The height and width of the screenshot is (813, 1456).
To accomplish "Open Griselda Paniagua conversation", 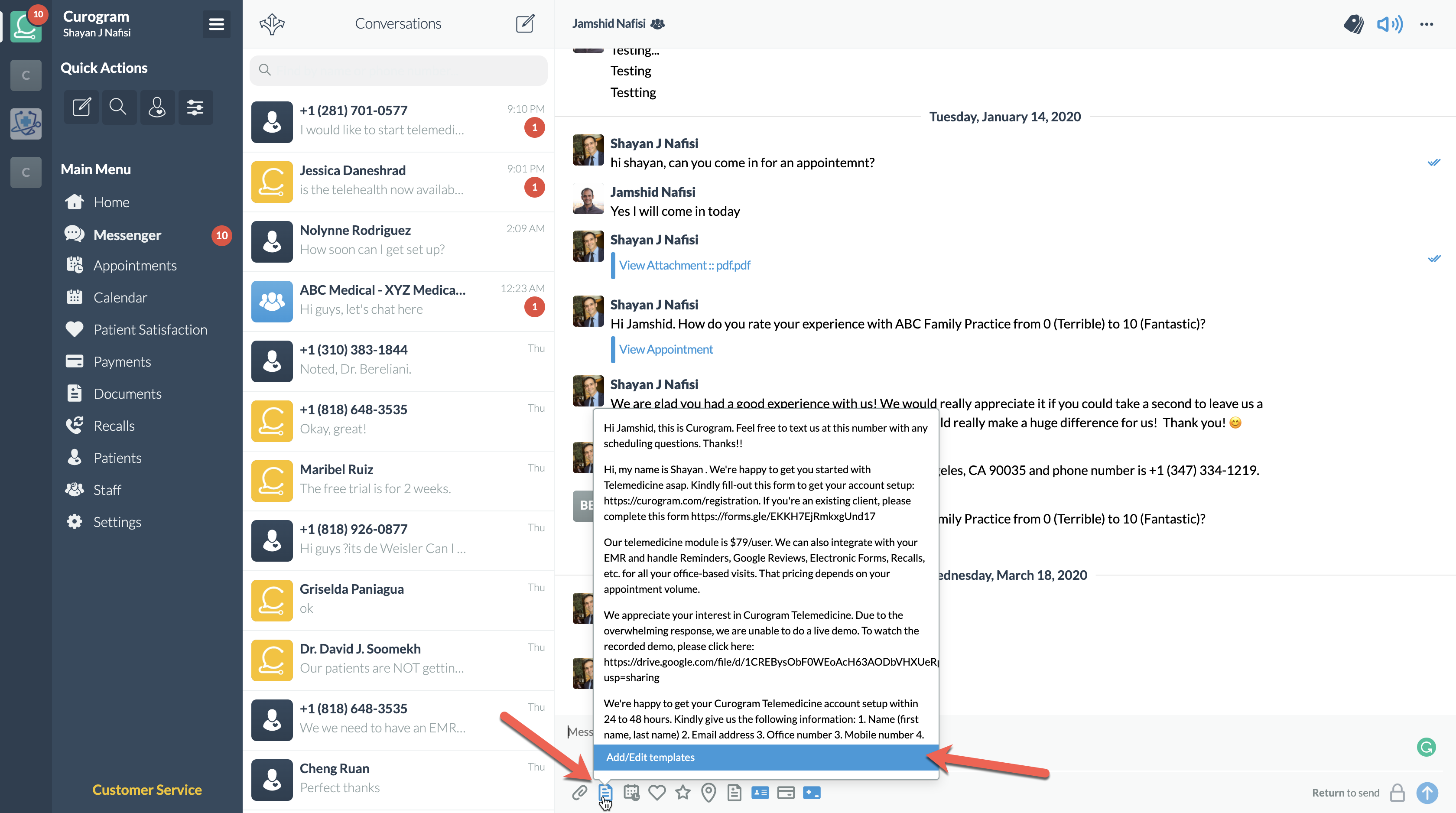I will click(x=399, y=601).
